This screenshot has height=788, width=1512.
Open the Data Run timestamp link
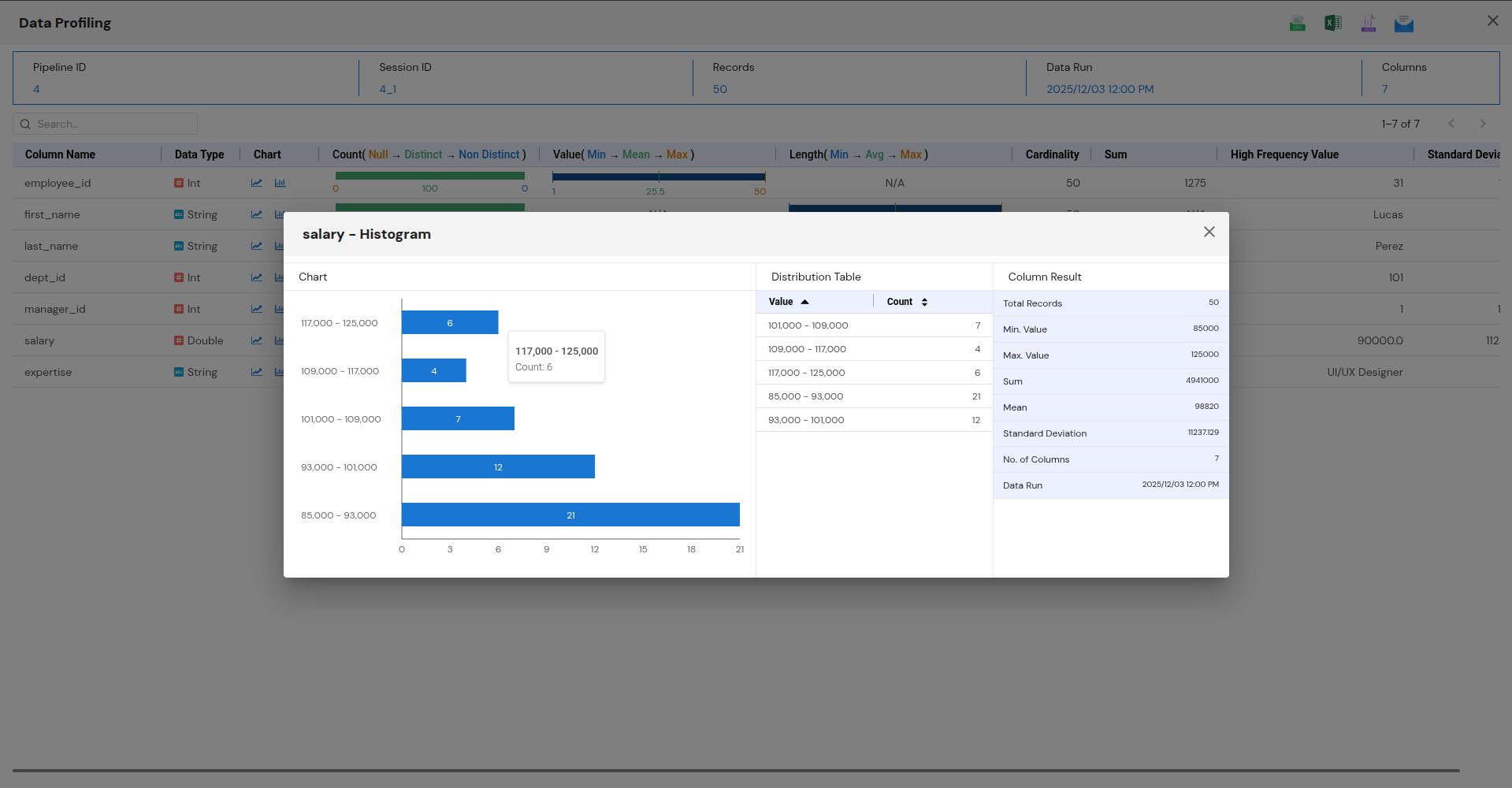coord(1099,89)
